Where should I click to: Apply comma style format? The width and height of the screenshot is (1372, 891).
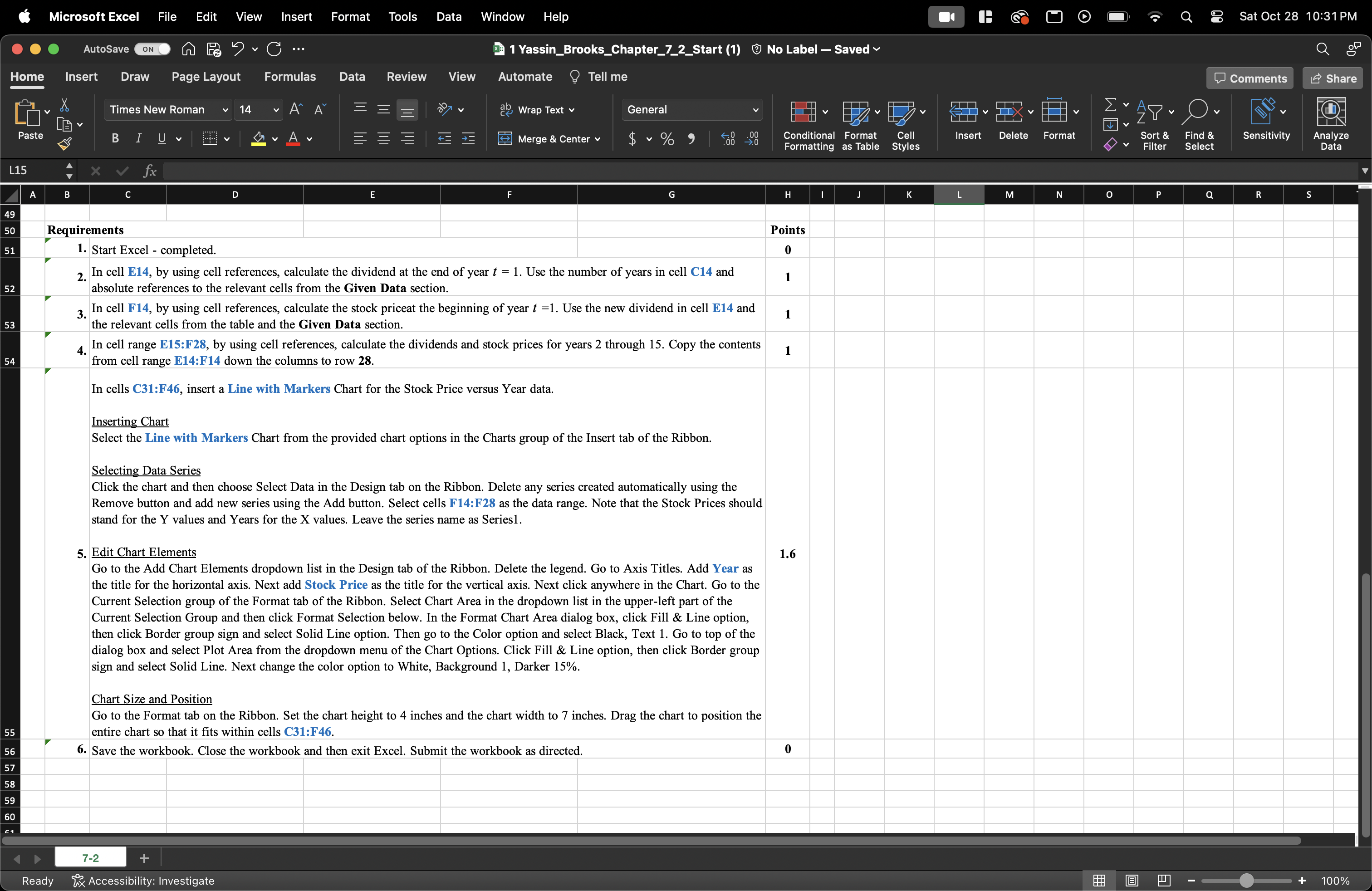point(691,139)
